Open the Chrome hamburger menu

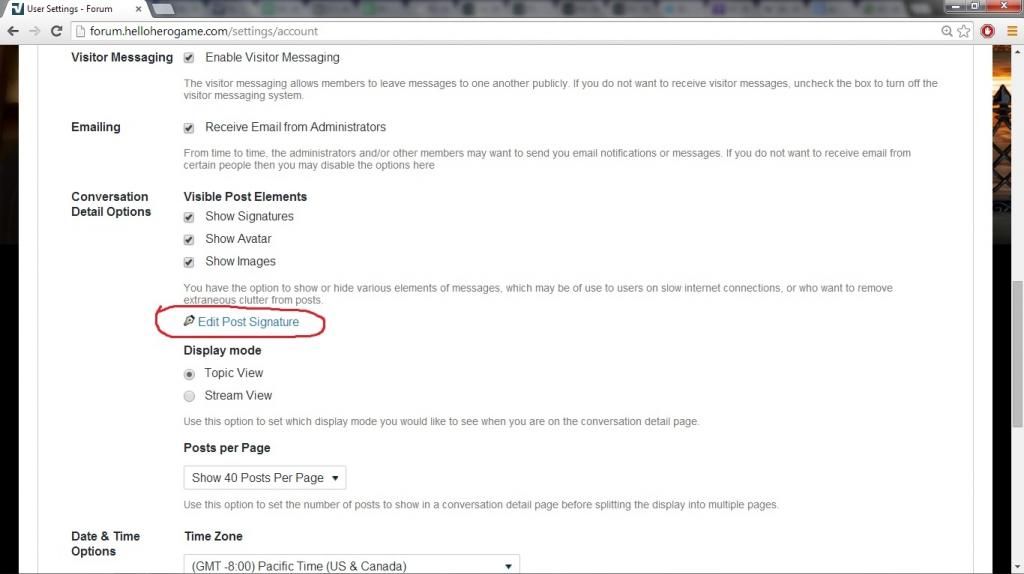coord(1011,31)
